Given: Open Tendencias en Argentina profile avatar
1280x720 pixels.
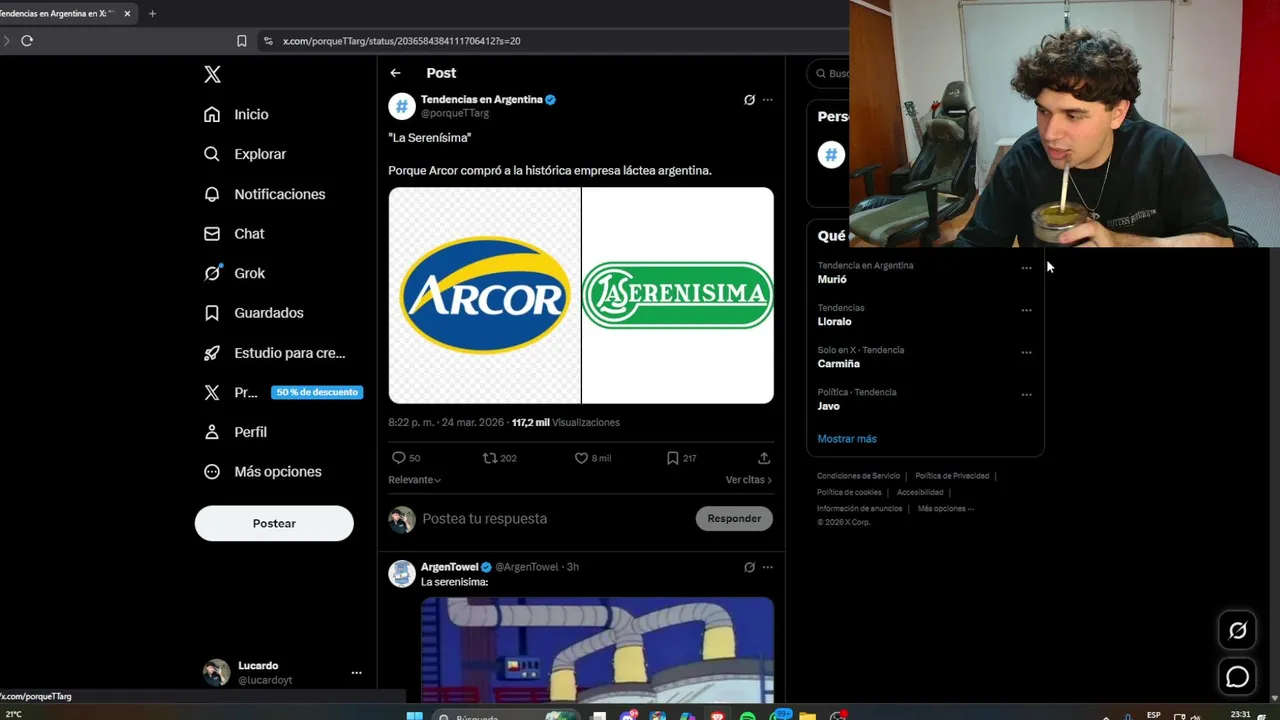Looking at the screenshot, I should tap(402, 106).
